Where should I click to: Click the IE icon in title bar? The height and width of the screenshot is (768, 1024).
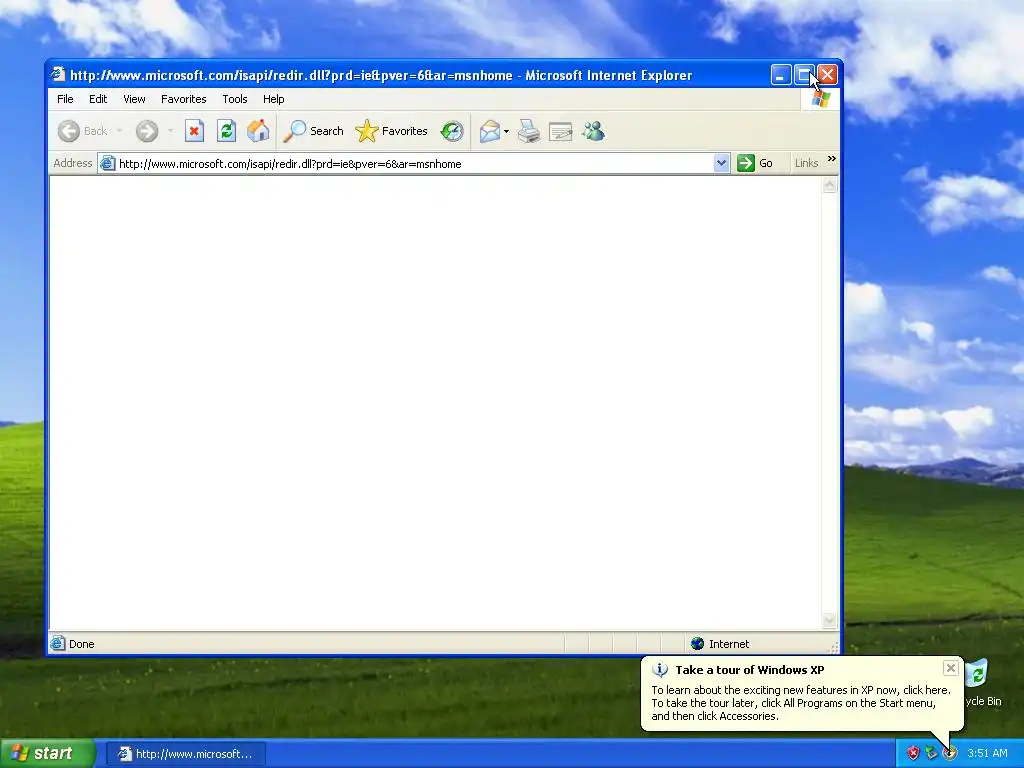(x=59, y=74)
